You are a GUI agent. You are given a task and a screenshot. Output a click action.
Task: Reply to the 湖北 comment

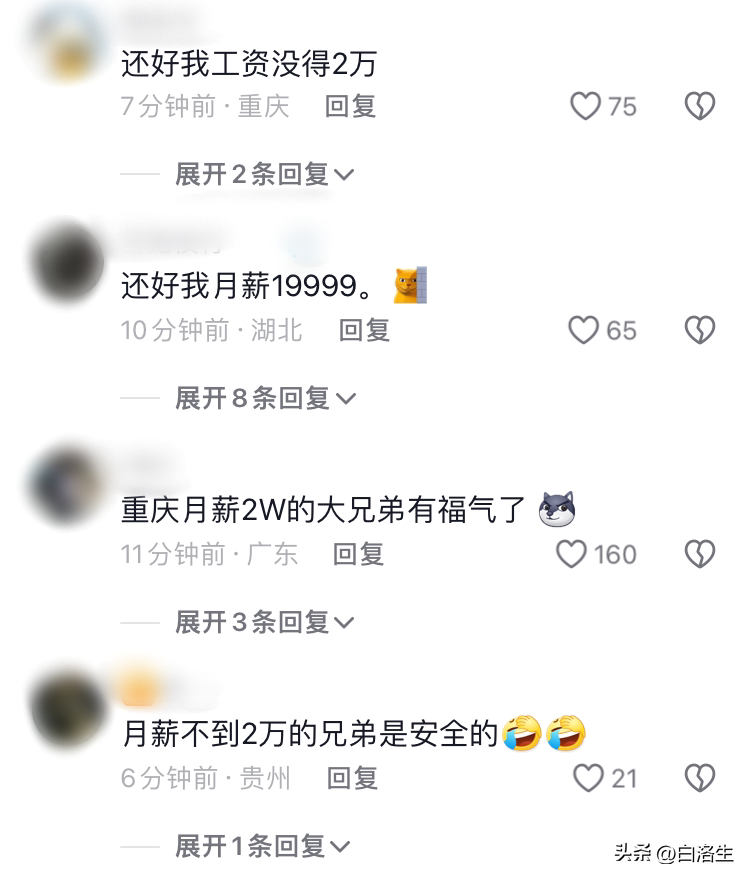pos(364,330)
